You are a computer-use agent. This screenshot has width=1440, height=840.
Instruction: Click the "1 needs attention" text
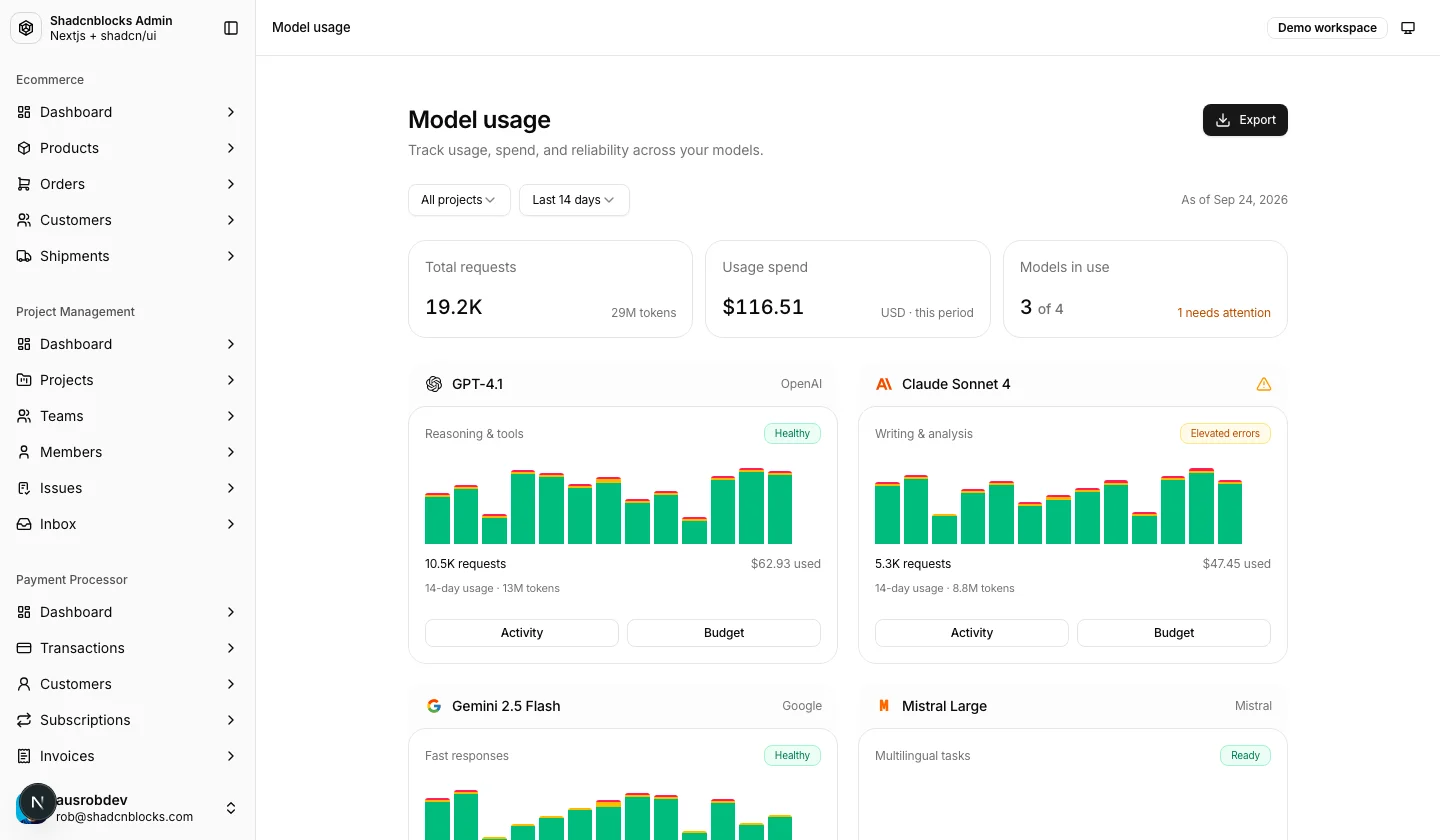[x=1224, y=313]
